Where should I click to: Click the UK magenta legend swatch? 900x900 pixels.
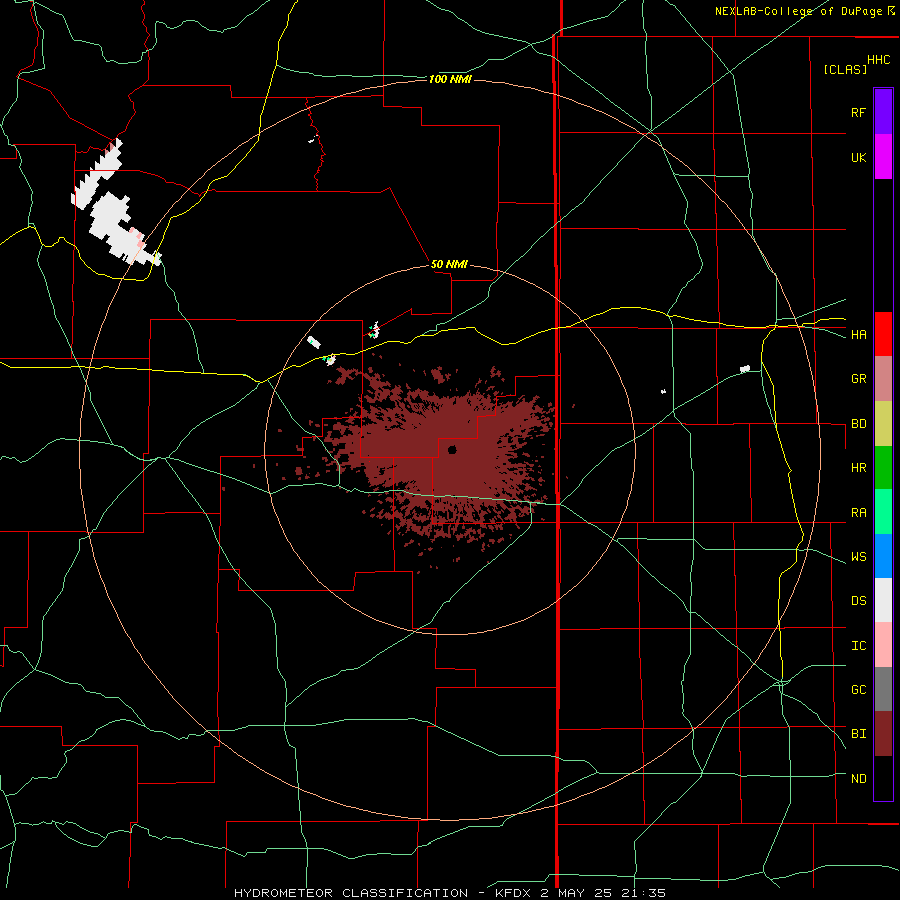point(883,157)
